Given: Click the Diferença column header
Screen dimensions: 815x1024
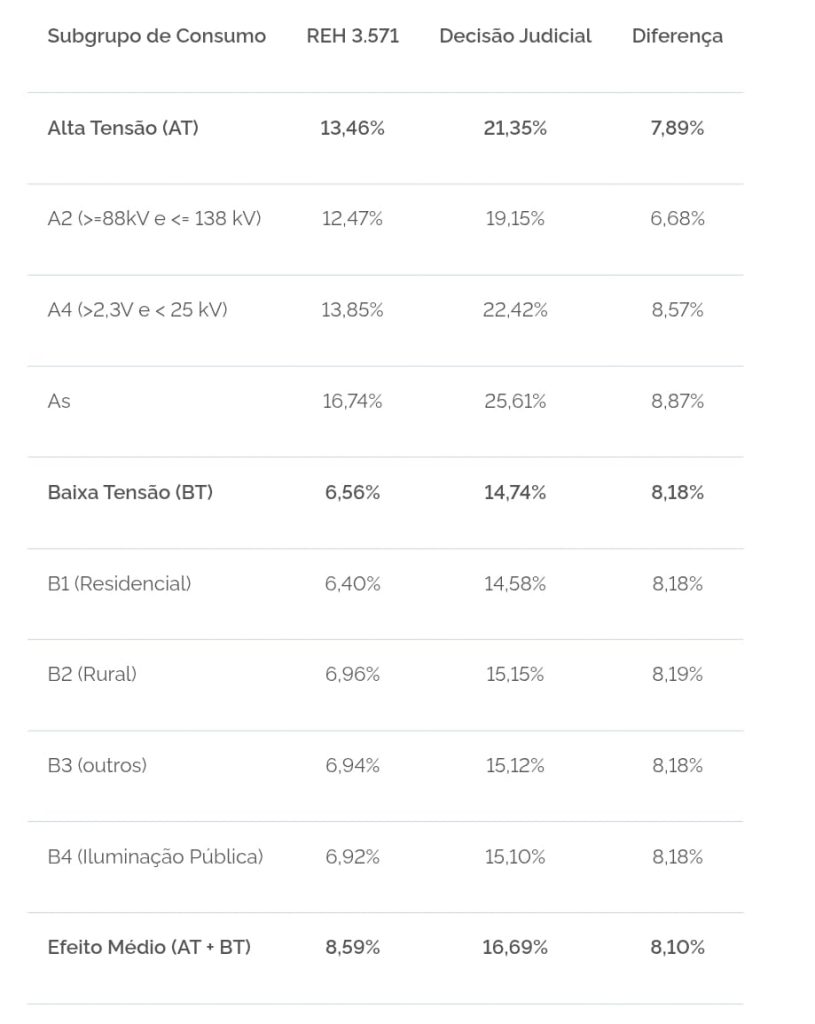Looking at the screenshot, I should pyautogui.click(x=677, y=37).
